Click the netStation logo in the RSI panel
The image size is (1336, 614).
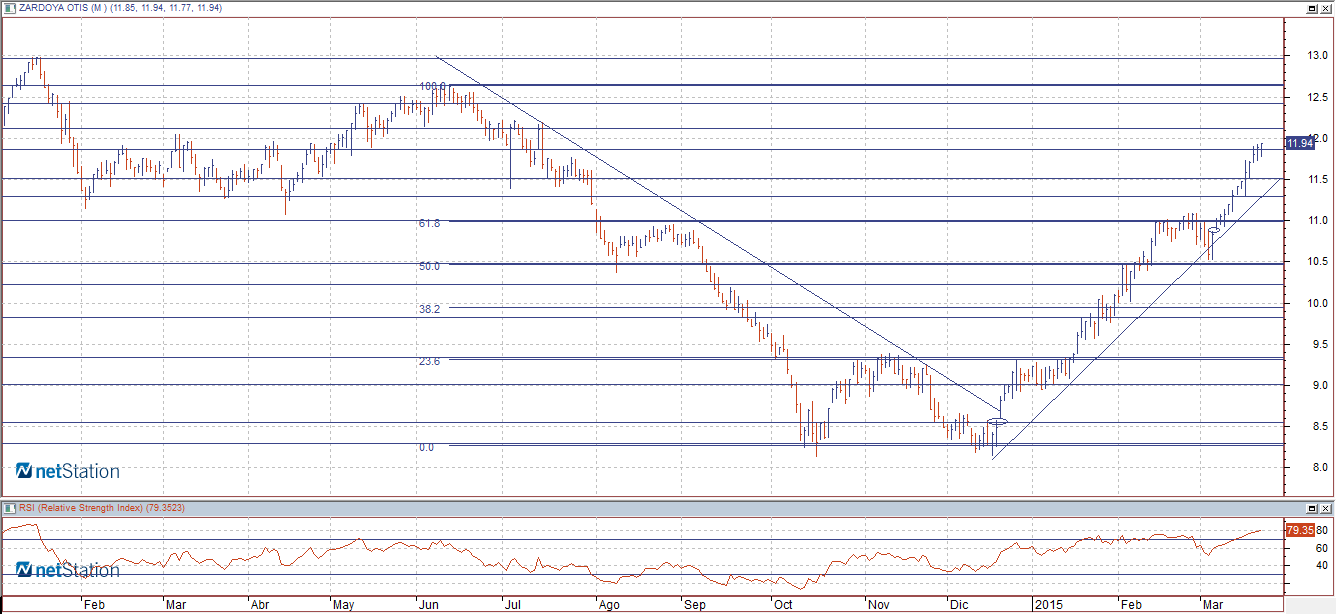67,570
